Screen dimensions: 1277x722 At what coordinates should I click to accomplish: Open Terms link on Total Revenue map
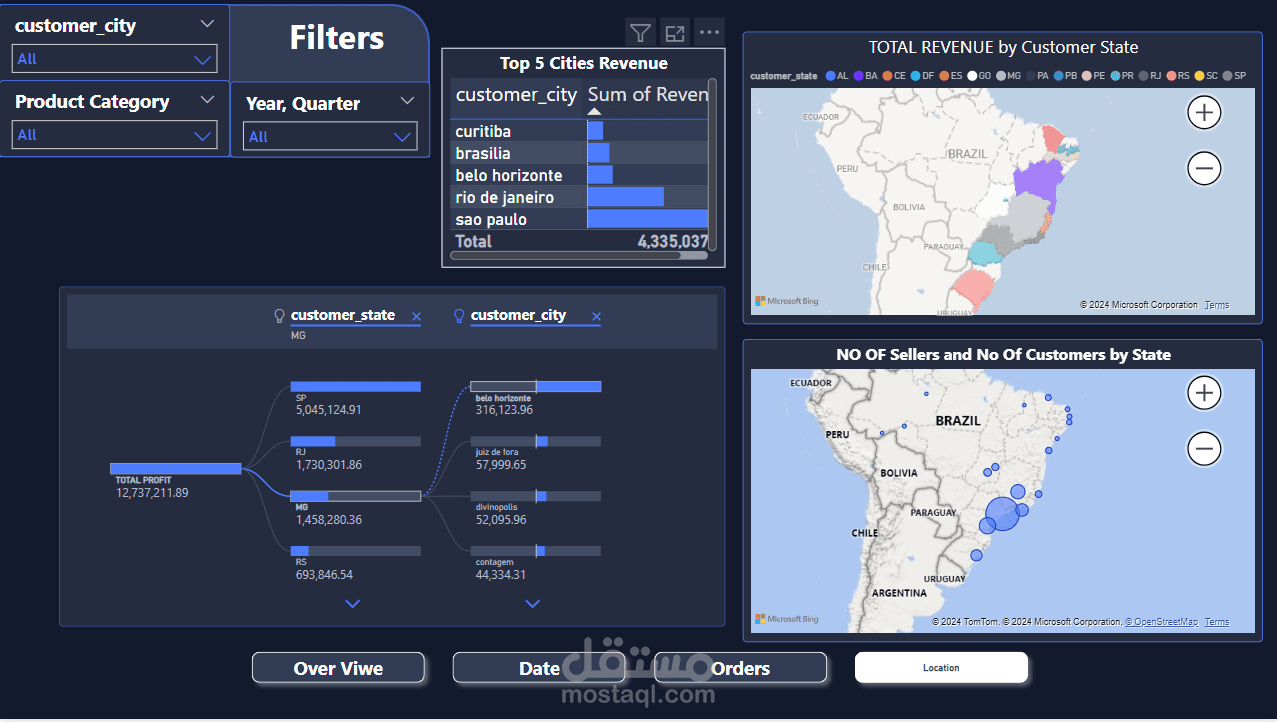point(1216,305)
